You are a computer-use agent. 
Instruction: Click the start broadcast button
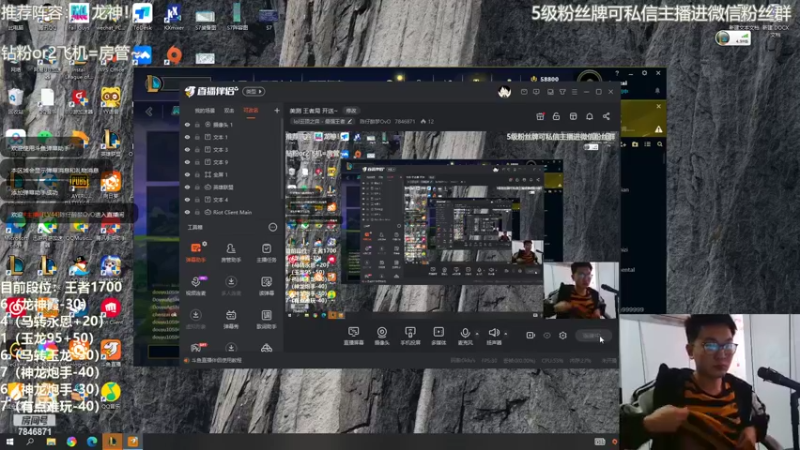593,335
